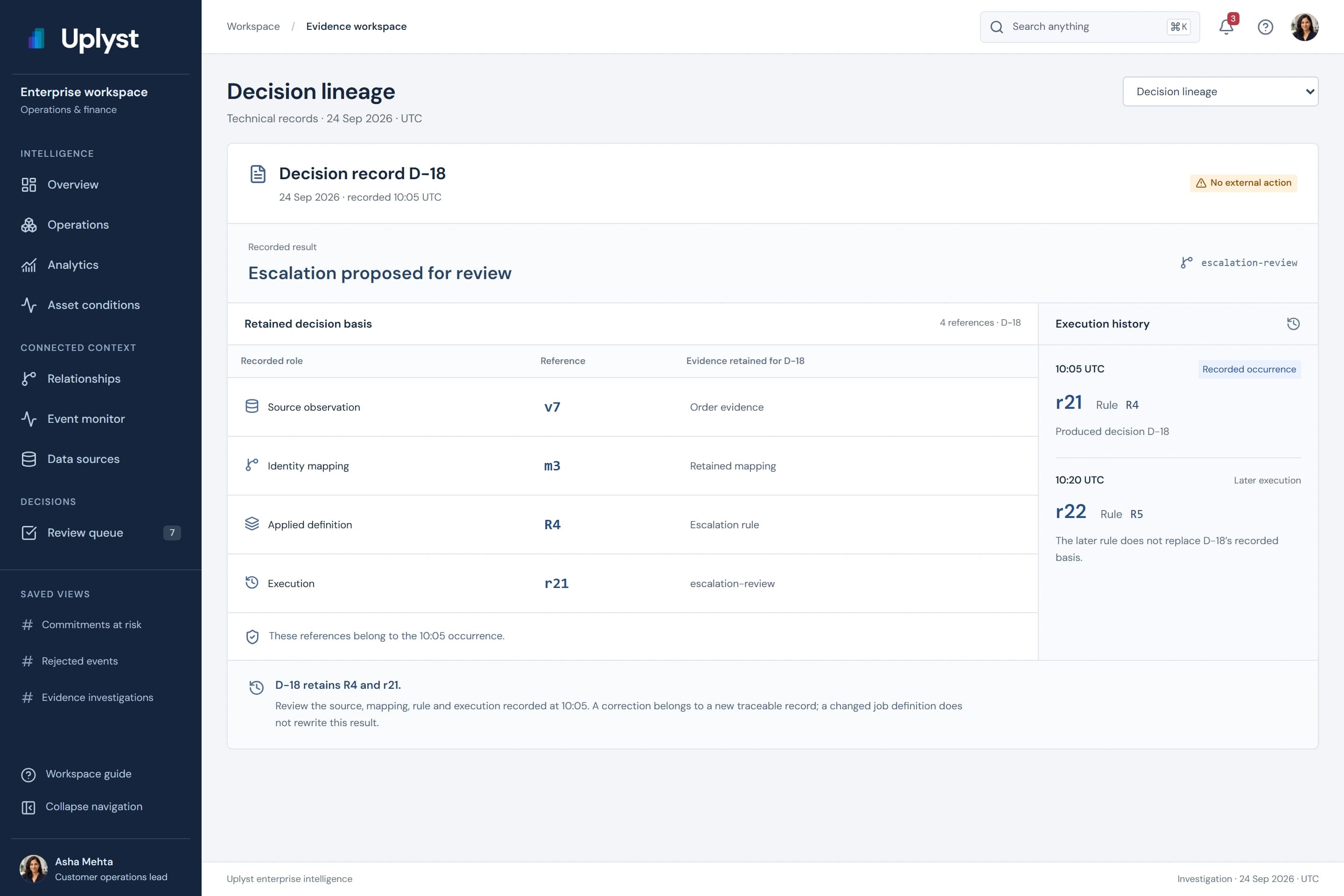Click the Execution row history icon
Viewport: 1344px width, 896px height.
pos(252,582)
